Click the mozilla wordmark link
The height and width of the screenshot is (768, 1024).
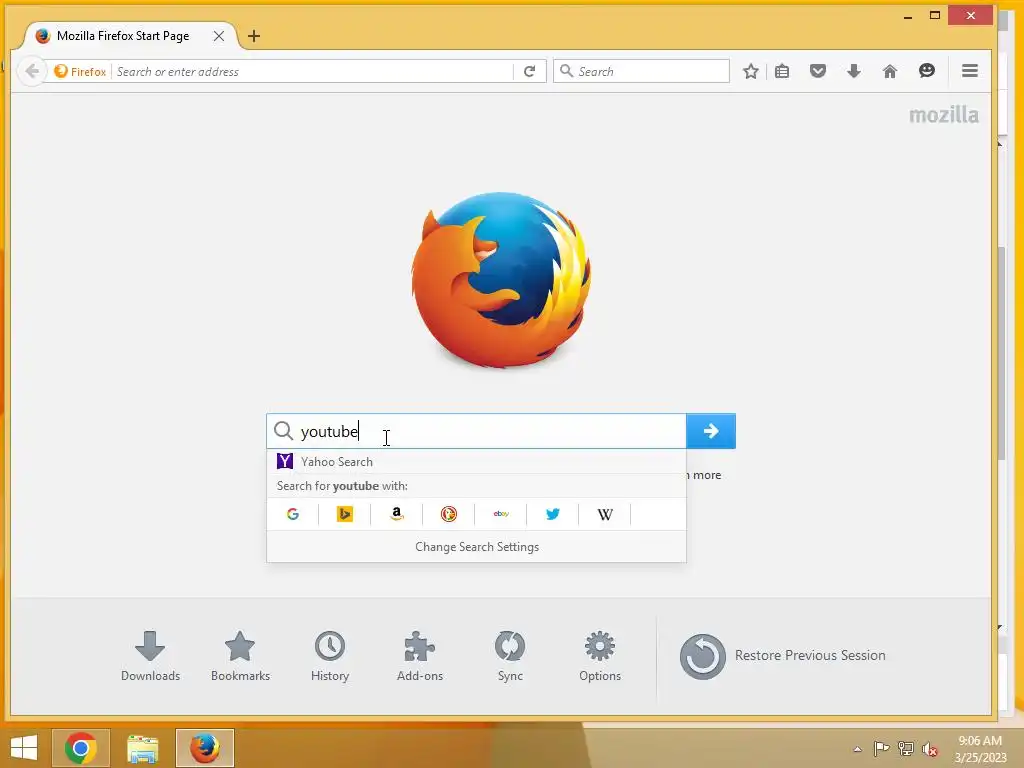pos(944,115)
